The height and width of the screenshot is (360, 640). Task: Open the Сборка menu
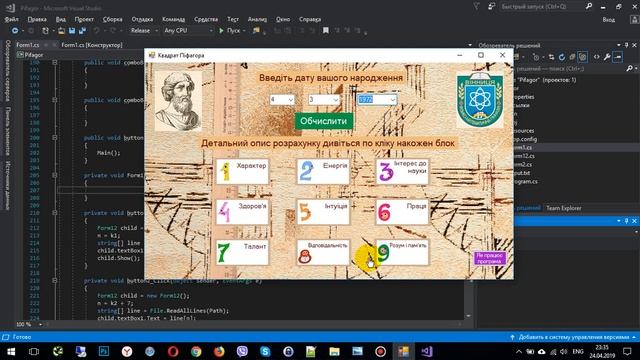pos(113,19)
